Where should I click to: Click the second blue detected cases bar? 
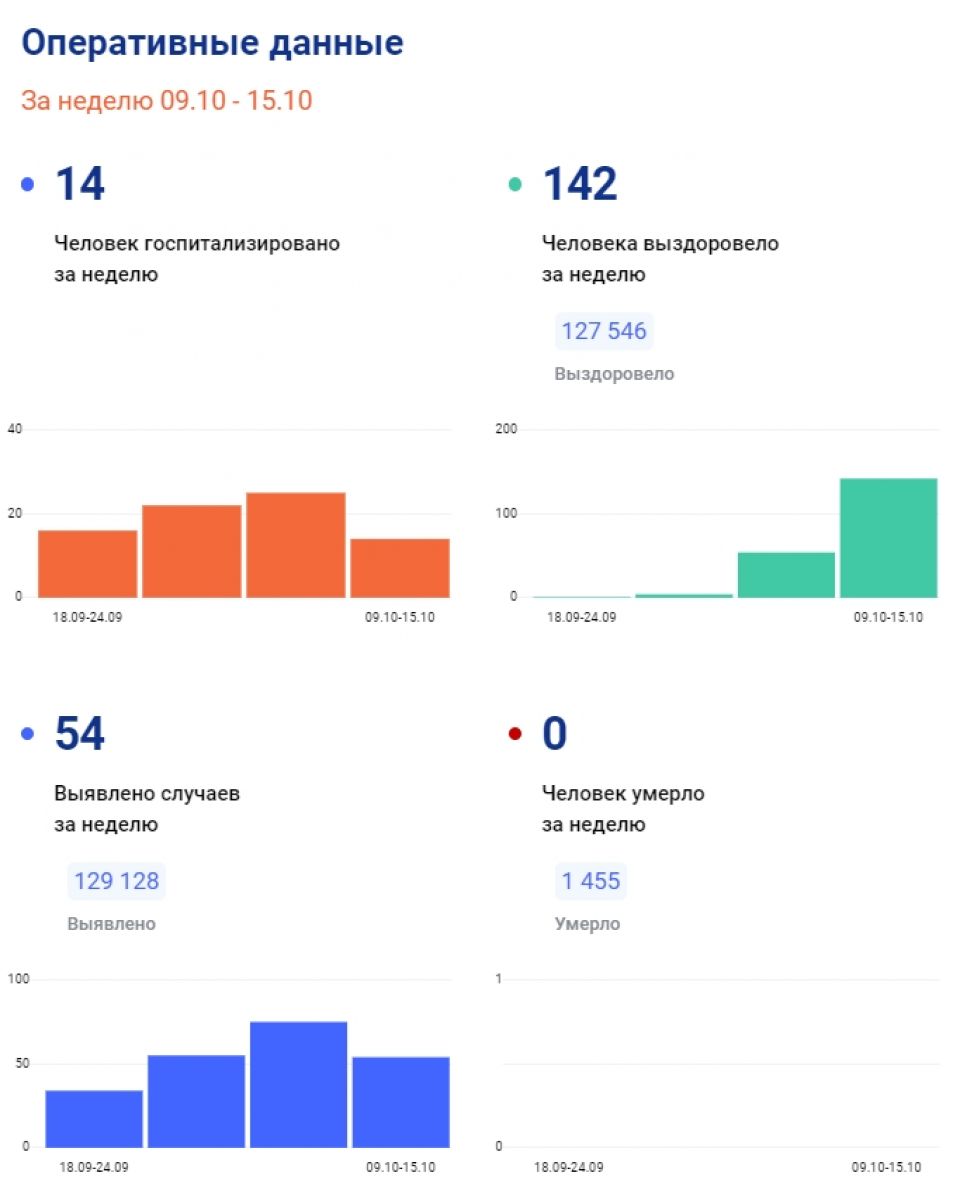coord(196,1101)
